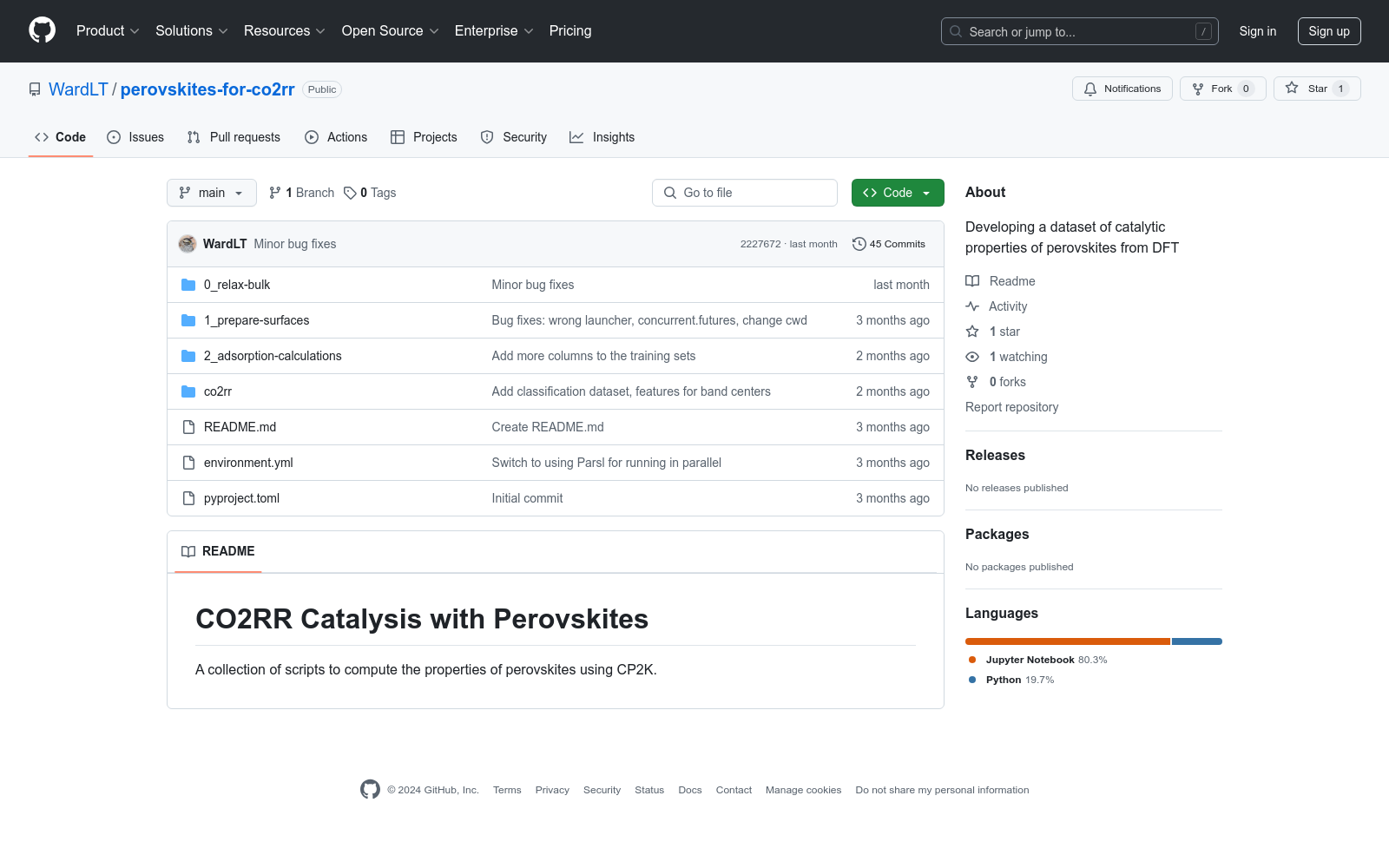
Task: Click the GitHub logo in header
Action: click(x=42, y=30)
